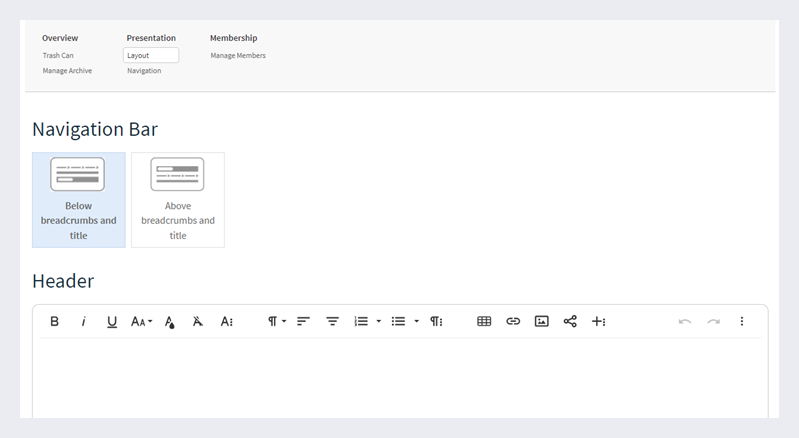Screen dimensions: 799x438
Task: Insert a table into the header
Action: click(484, 321)
